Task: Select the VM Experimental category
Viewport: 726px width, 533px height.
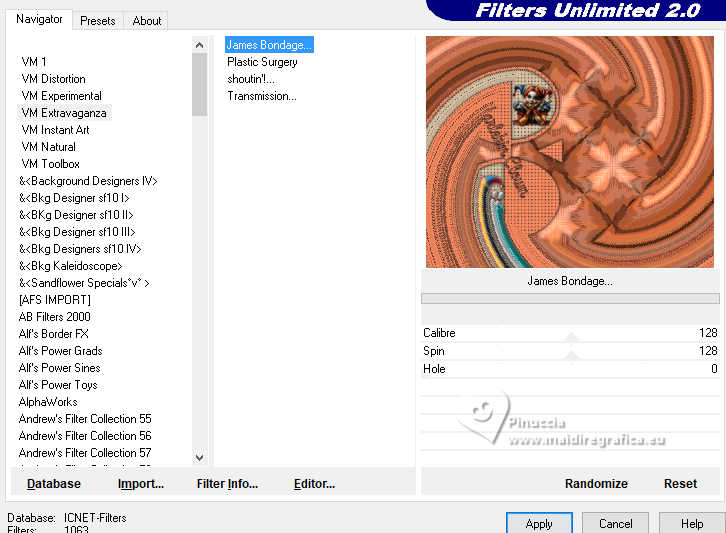Action: point(62,96)
